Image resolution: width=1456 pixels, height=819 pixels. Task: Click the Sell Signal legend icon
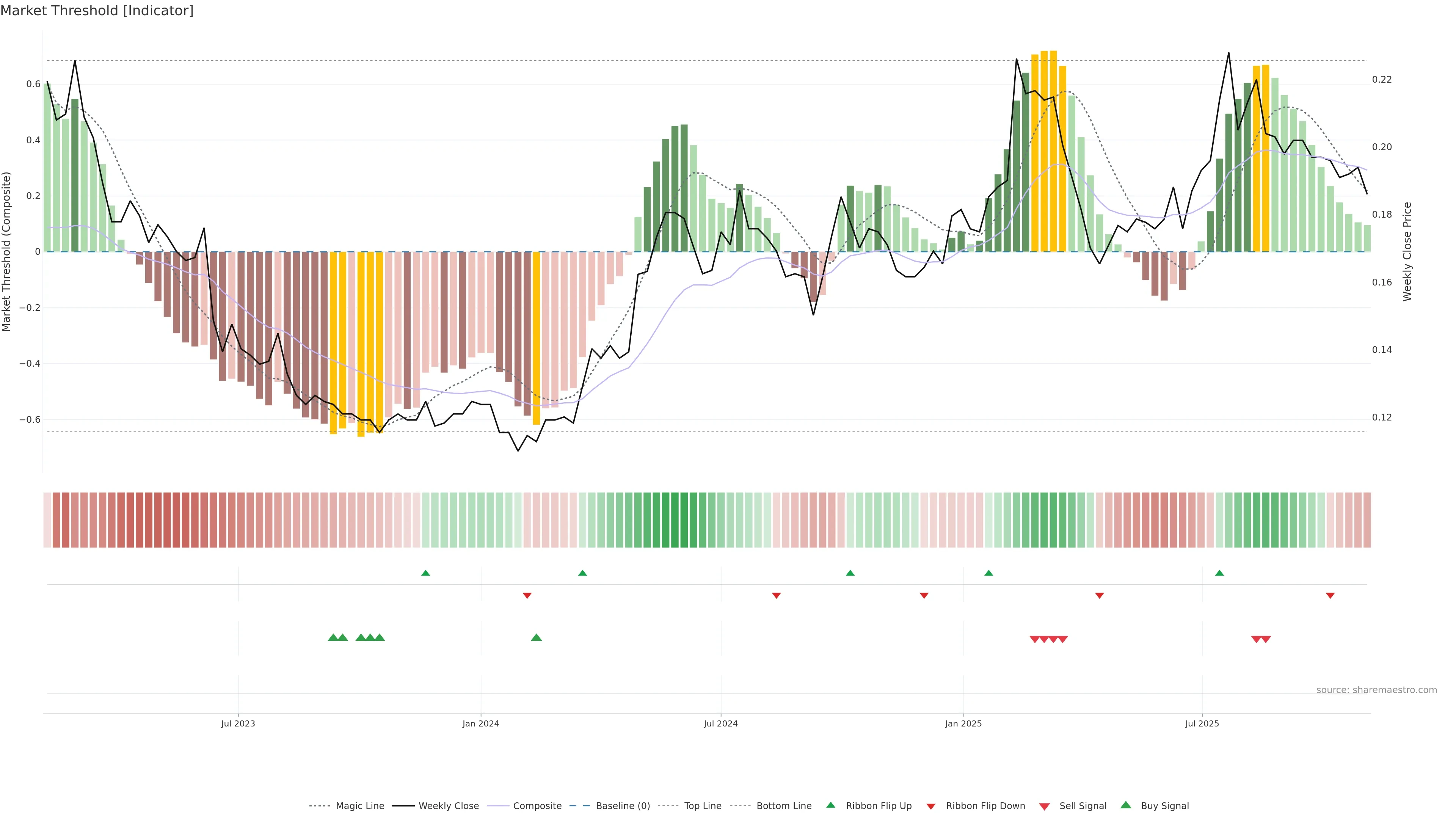pos(1045,806)
